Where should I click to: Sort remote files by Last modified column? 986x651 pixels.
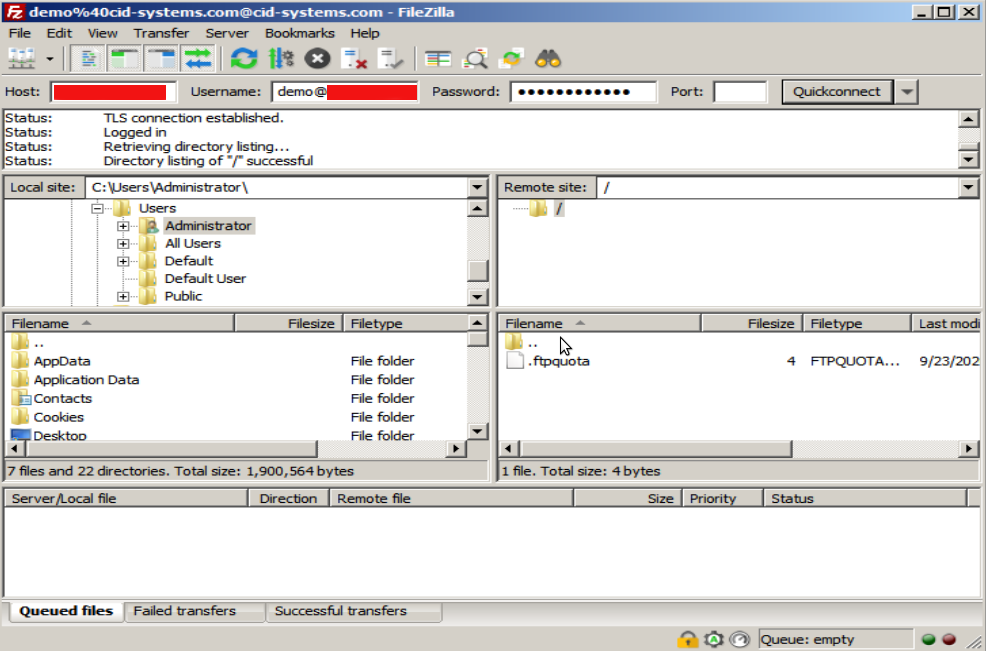pyautogui.click(x=946, y=323)
